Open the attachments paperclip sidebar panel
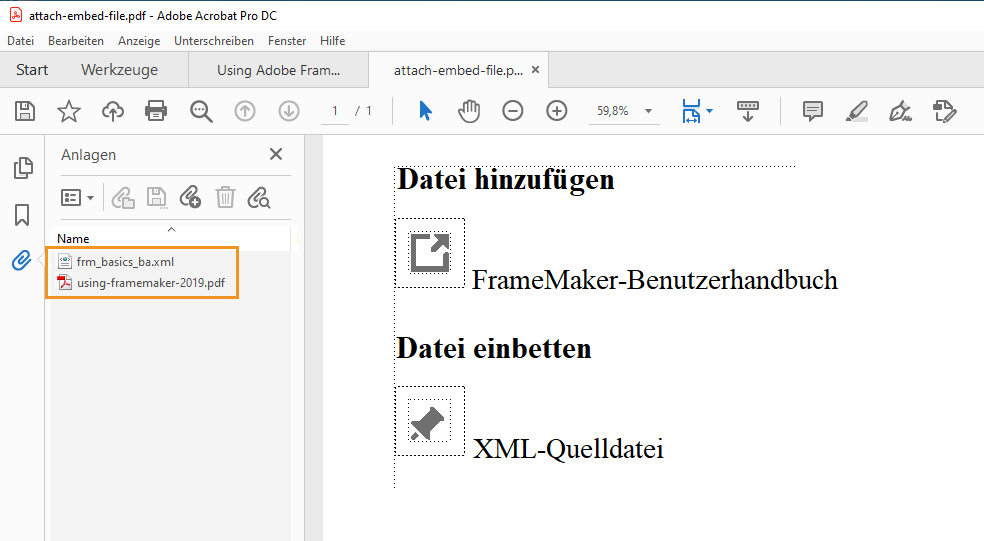 tap(22, 261)
